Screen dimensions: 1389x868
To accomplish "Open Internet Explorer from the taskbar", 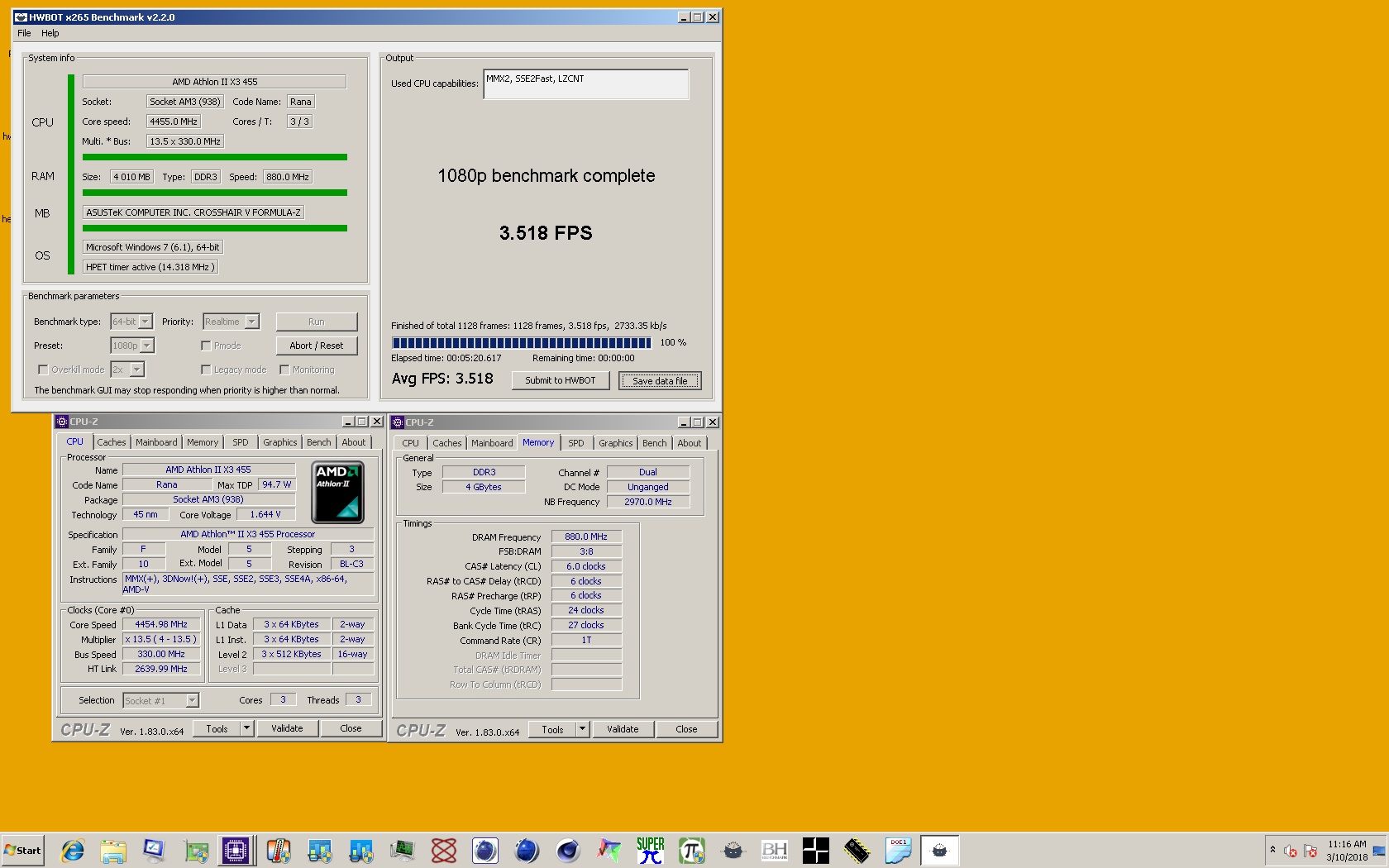I will 72,850.
